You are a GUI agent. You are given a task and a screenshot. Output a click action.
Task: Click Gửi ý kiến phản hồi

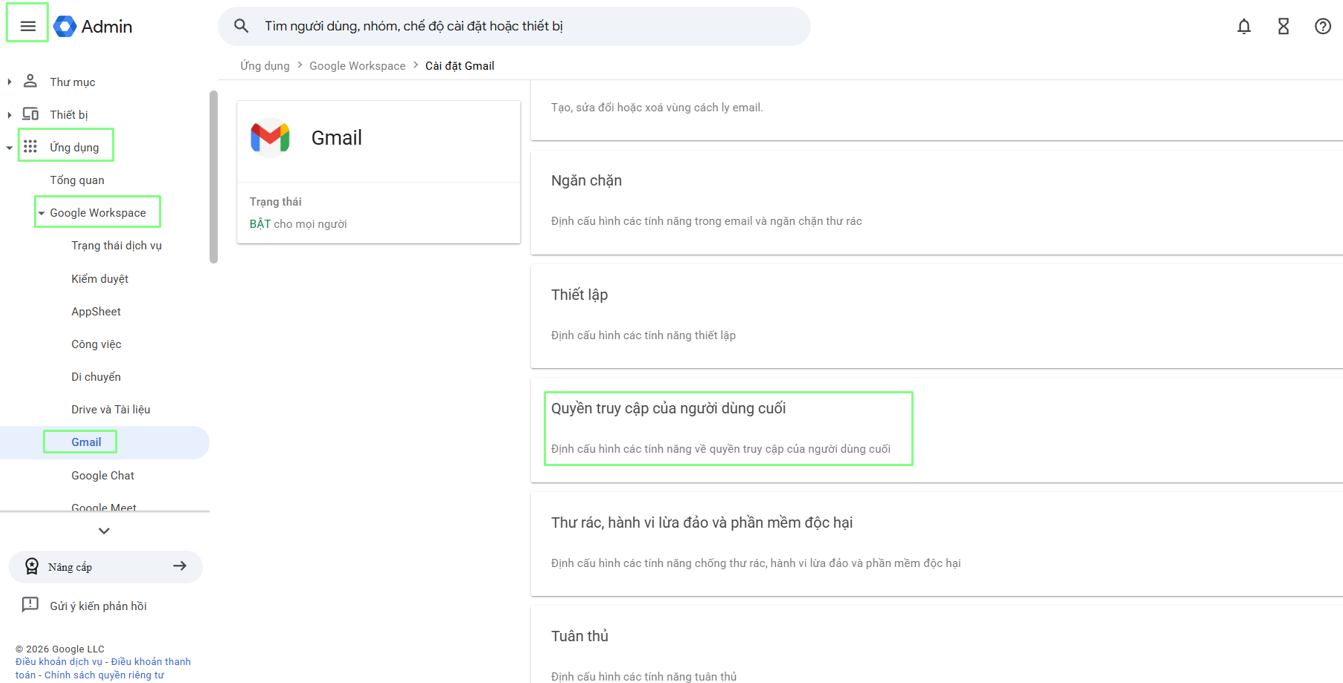pyautogui.click(x=98, y=606)
